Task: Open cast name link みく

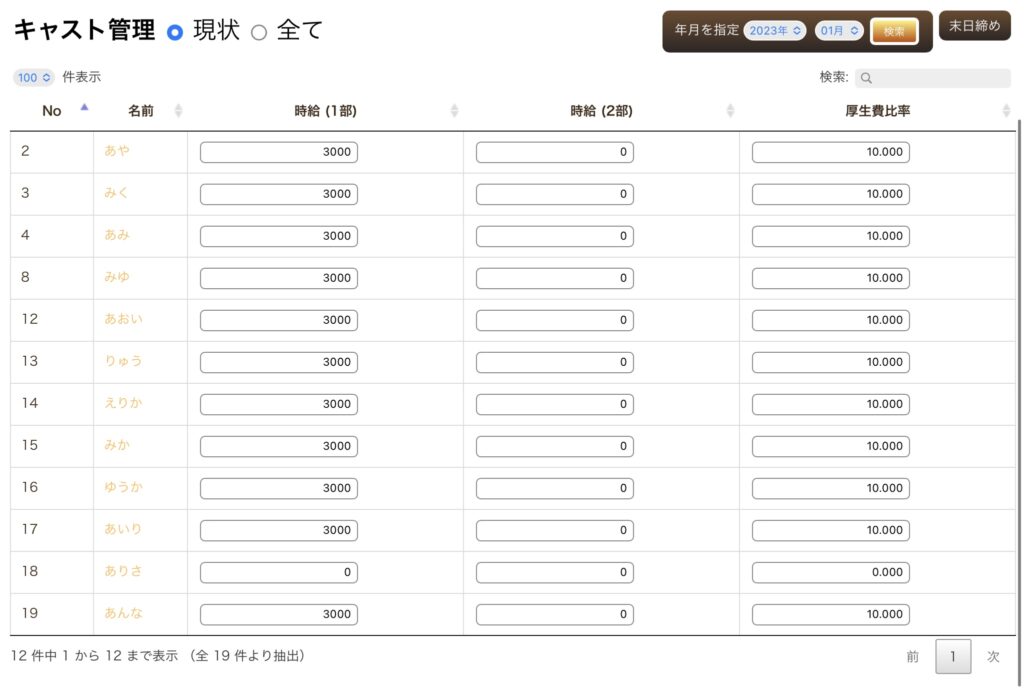Action: coord(116,193)
